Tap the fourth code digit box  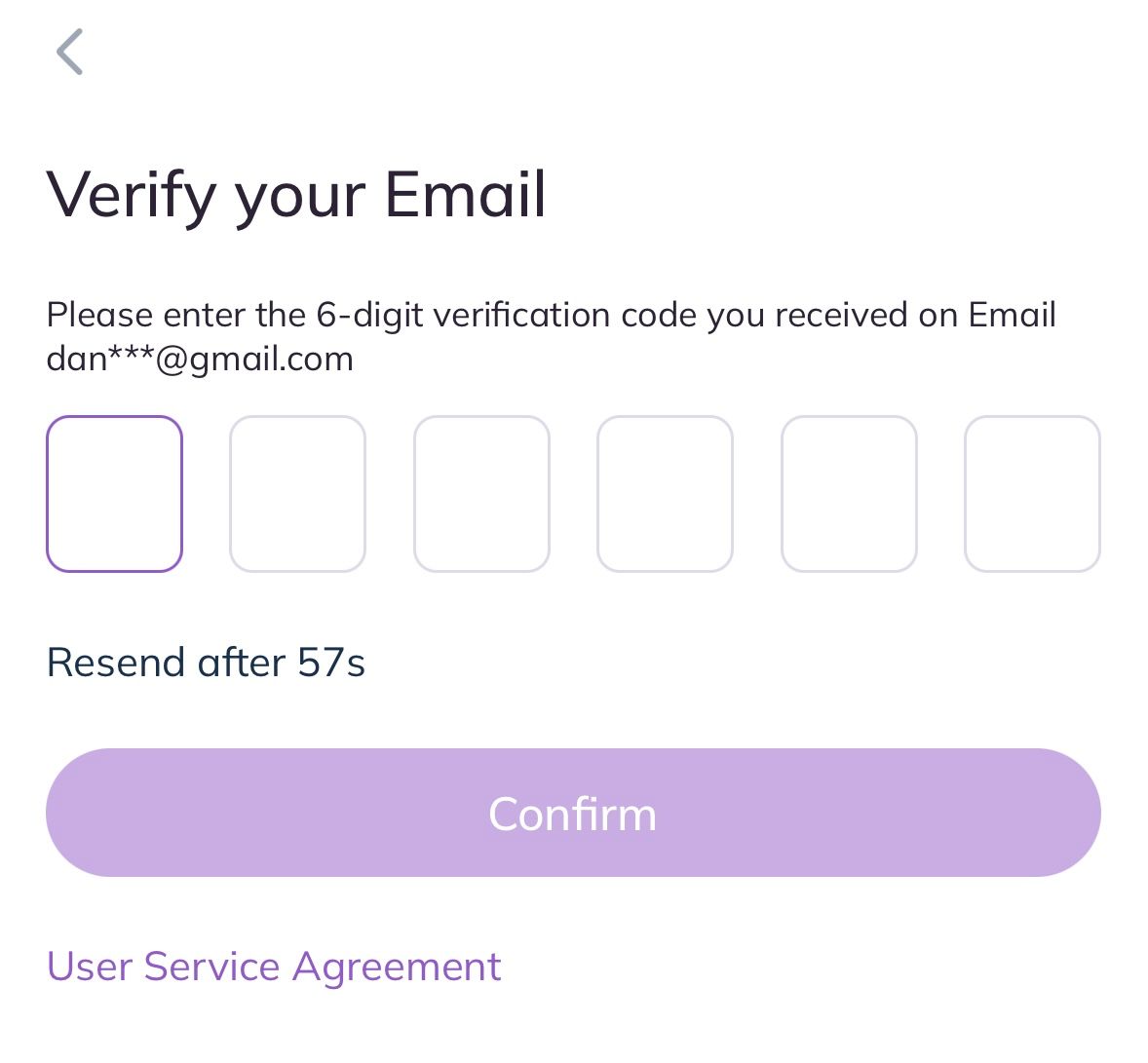pos(665,493)
